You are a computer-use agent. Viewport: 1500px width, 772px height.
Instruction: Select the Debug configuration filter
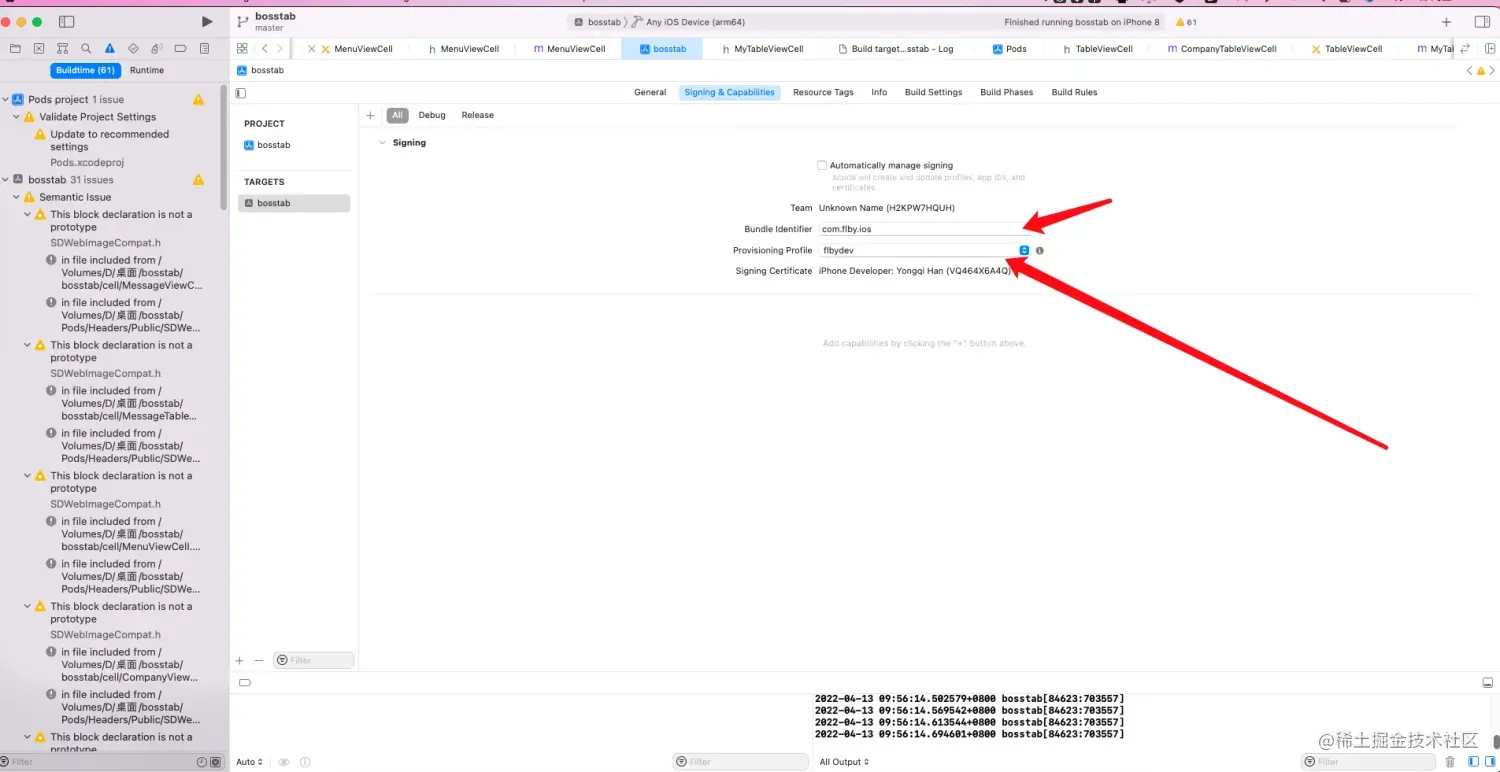[x=432, y=115]
